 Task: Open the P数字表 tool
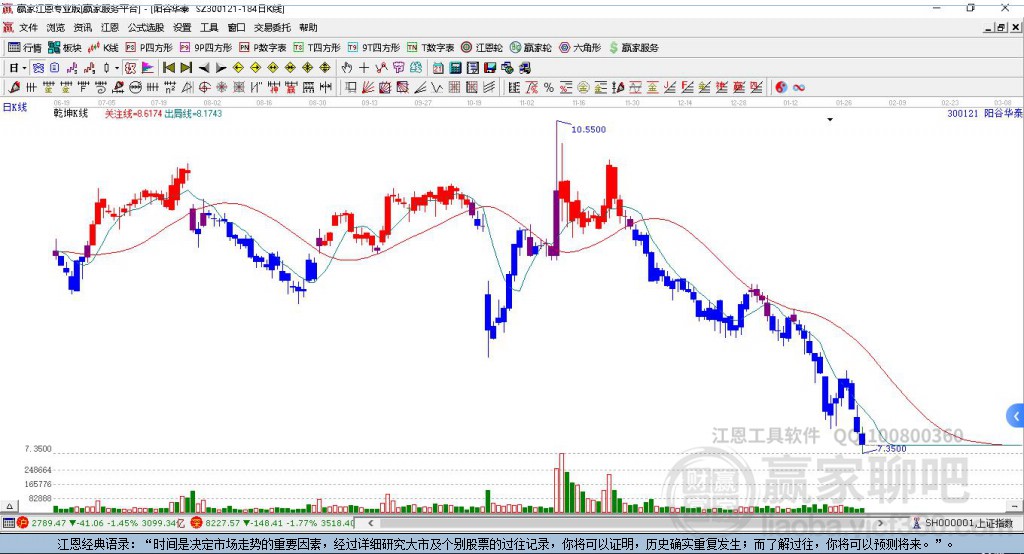click(x=263, y=48)
